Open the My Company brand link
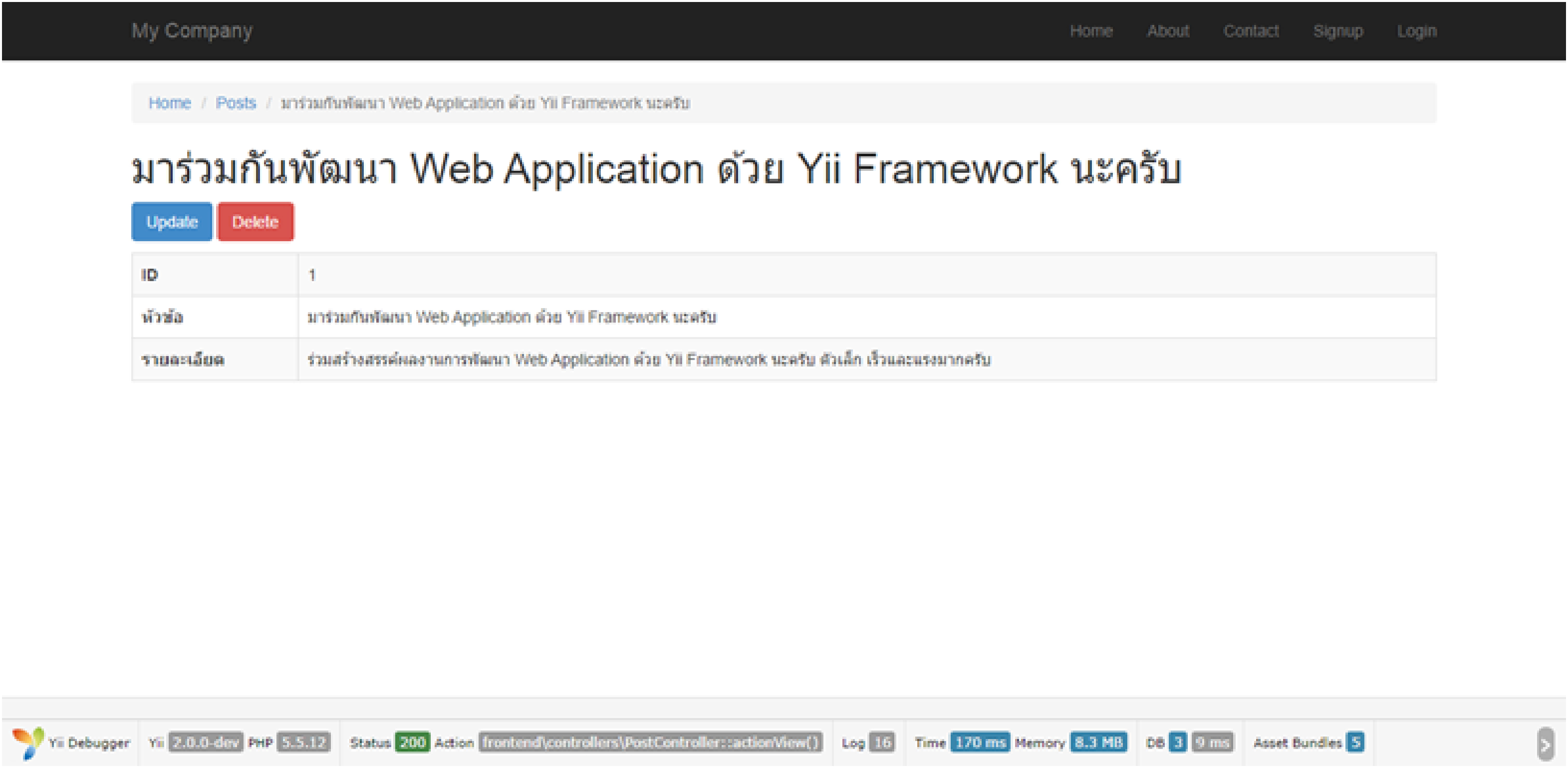1568x768 pixels. point(192,30)
